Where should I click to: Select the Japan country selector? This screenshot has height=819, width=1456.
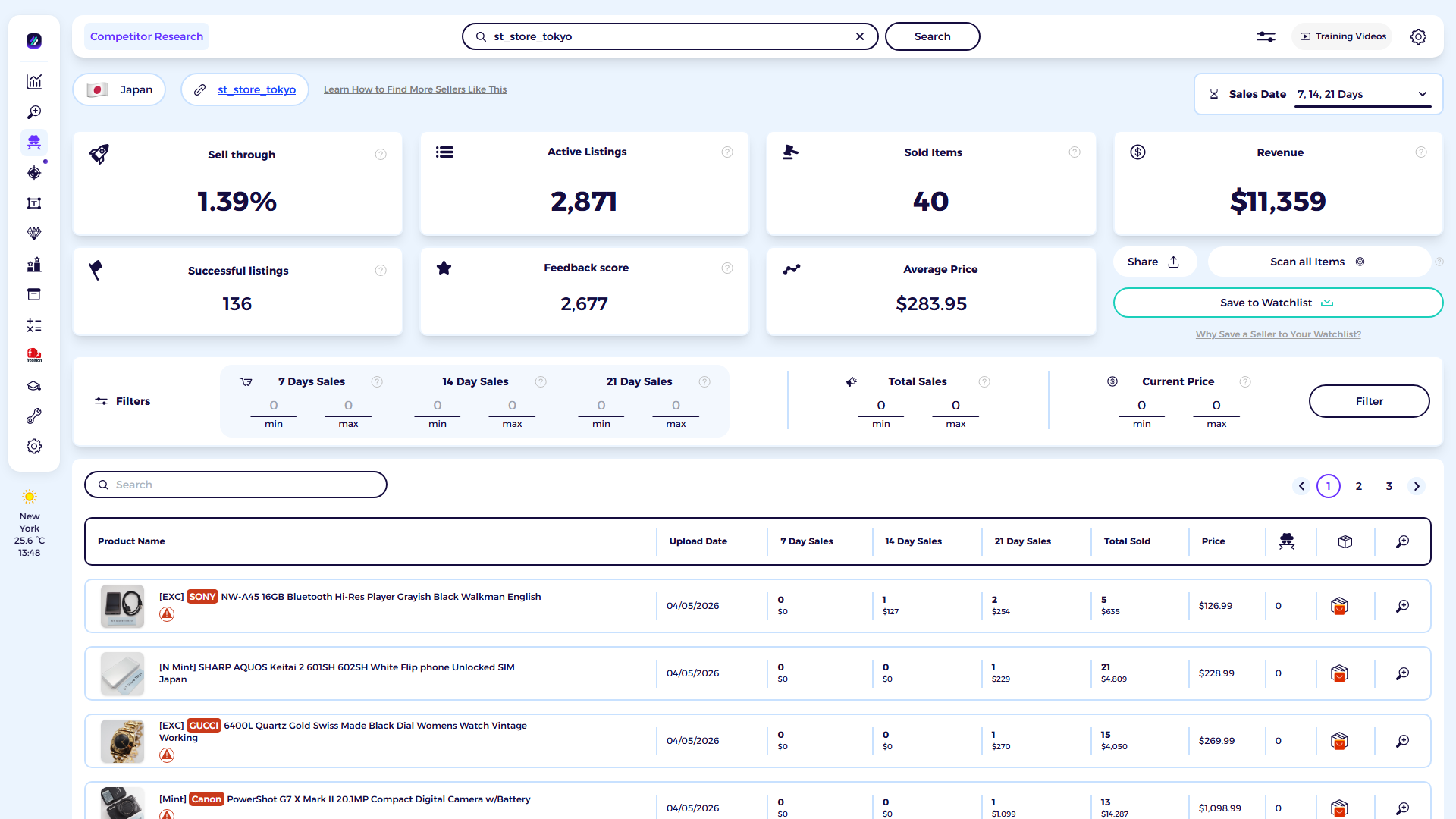click(120, 89)
